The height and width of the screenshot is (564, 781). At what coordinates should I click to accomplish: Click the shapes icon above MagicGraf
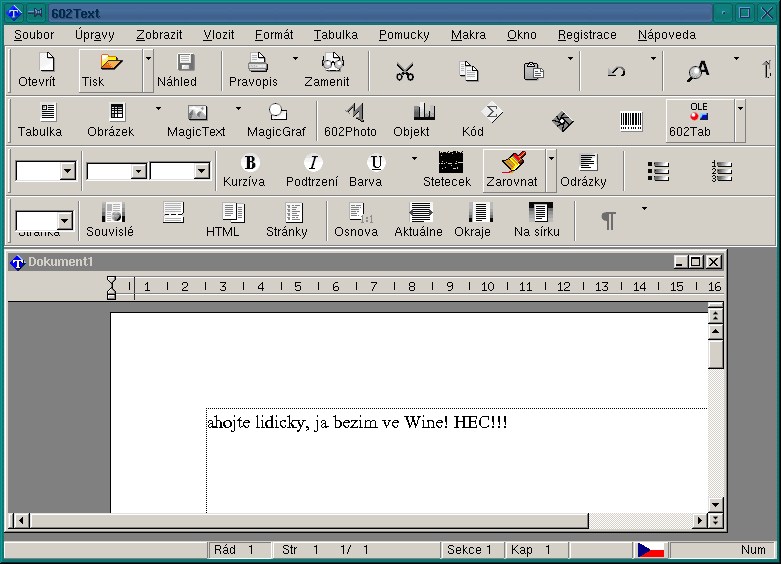277,112
